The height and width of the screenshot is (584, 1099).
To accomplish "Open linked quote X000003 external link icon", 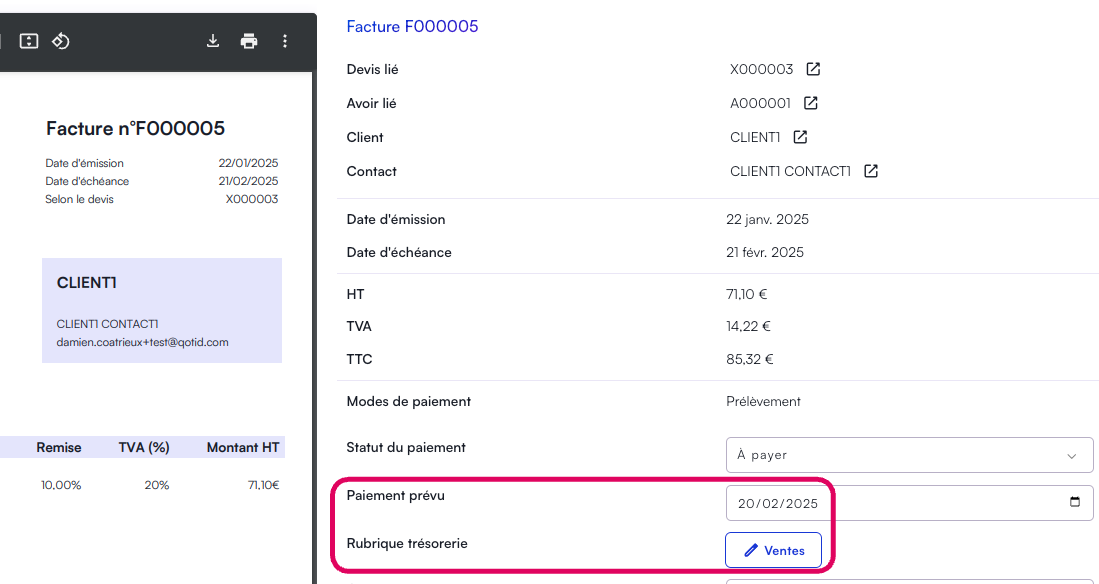I will click(814, 70).
